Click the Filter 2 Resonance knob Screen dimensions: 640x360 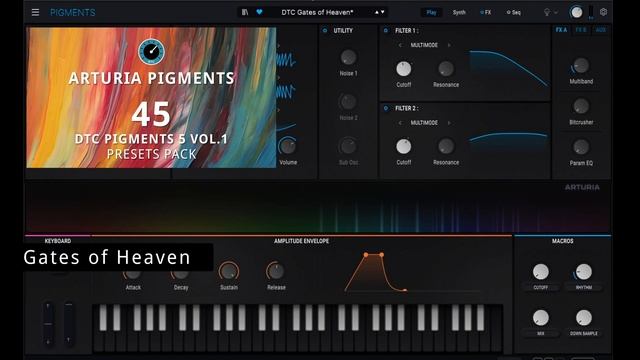[x=446, y=146]
